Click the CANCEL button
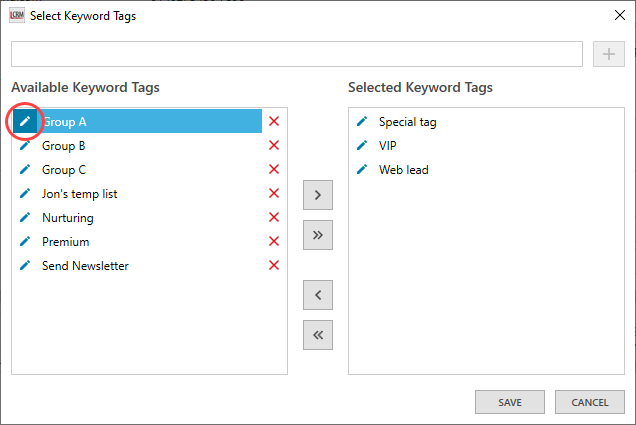This screenshot has height=425, width=636. (589, 402)
